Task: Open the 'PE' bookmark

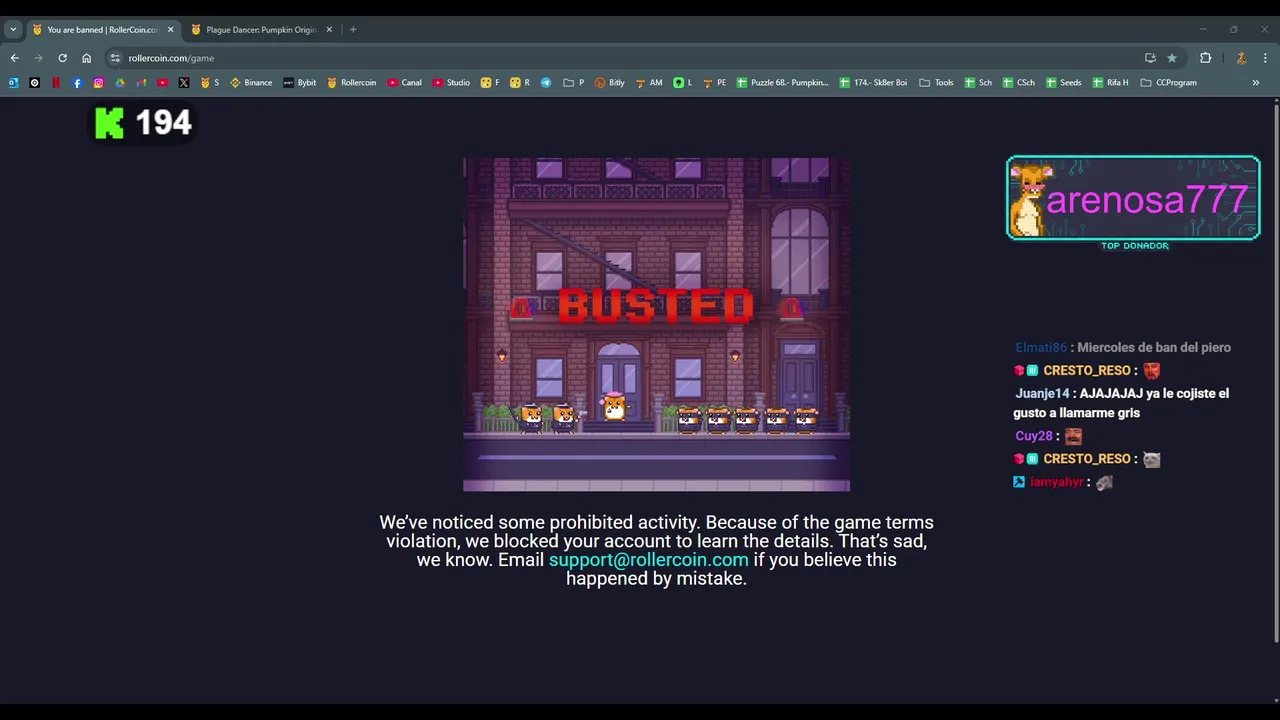Action: (715, 83)
